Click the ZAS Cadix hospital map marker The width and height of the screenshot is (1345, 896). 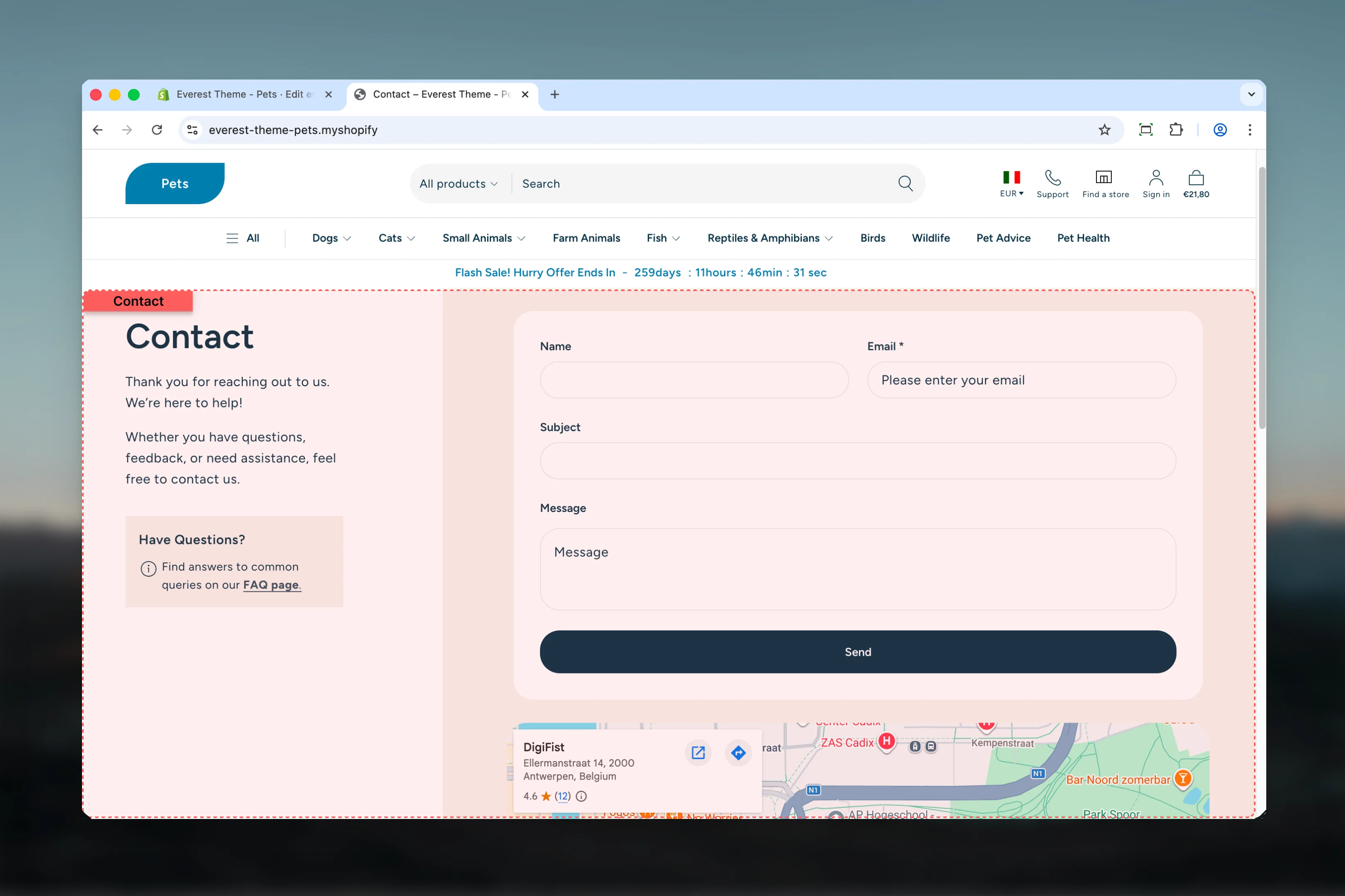coord(887,742)
